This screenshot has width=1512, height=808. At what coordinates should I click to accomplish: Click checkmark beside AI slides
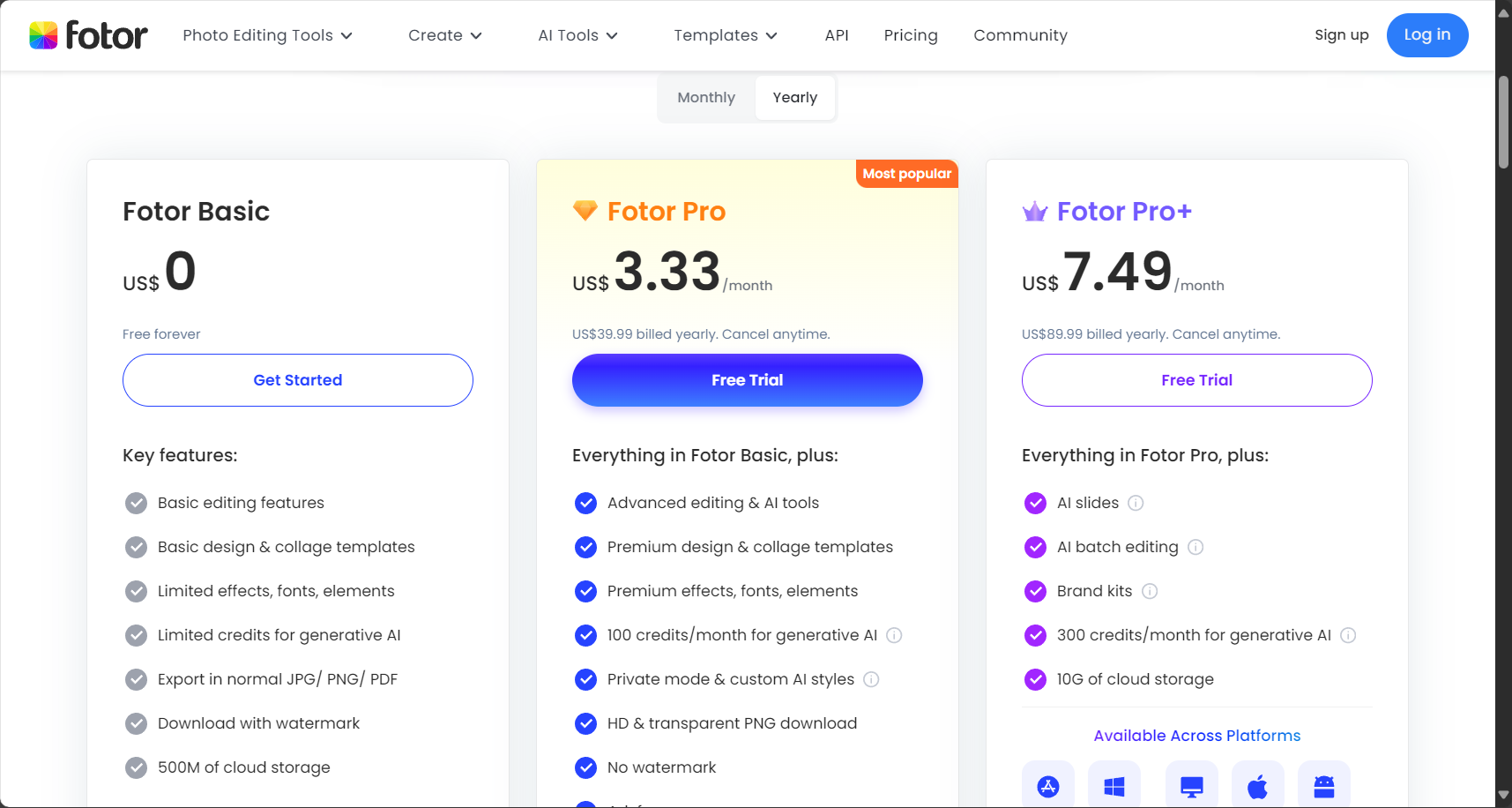pos(1035,503)
